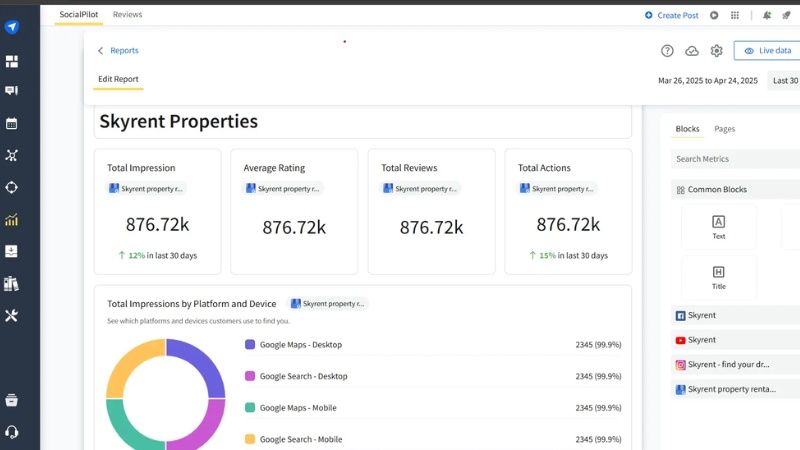Go back via the Reports link

pyautogui.click(x=124, y=51)
